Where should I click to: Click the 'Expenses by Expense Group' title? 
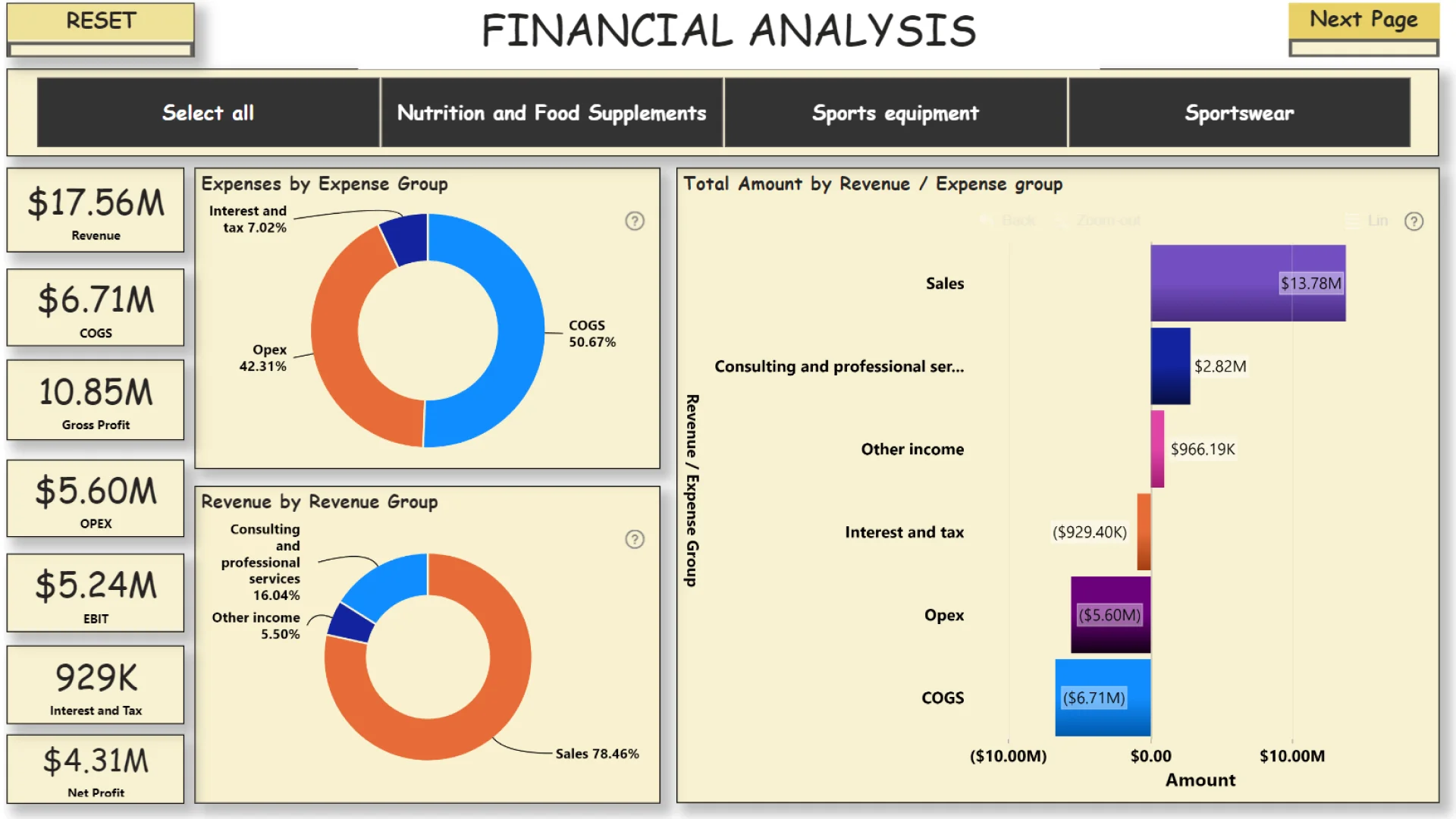click(x=325, y=184)
